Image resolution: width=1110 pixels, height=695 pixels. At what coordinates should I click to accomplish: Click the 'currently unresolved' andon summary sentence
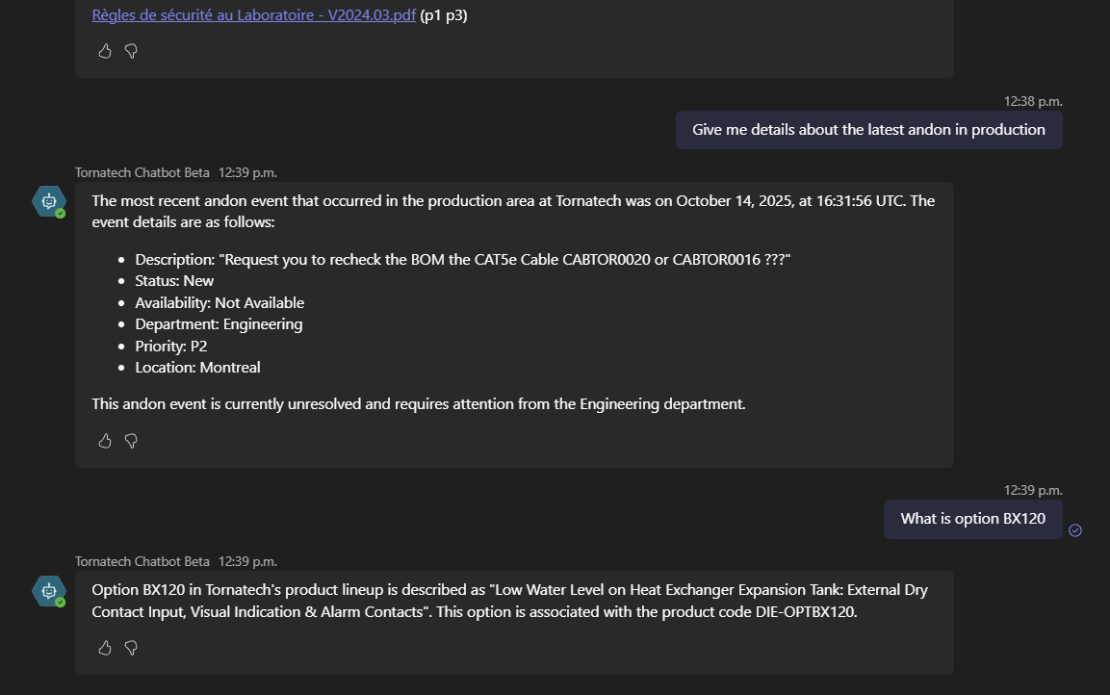418,404
